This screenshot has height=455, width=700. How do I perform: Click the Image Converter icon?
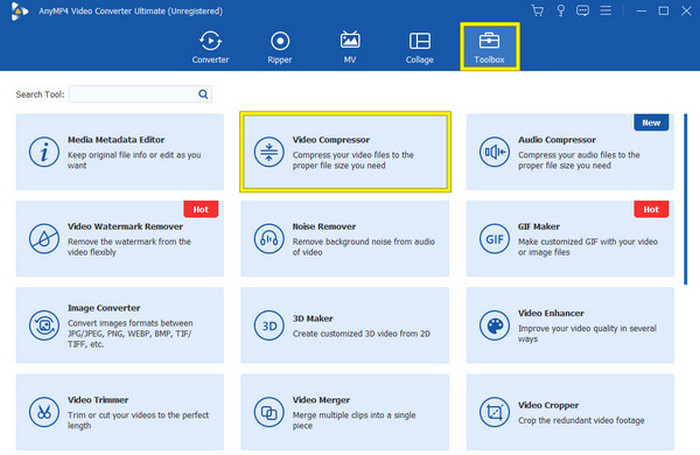(x=44, y=326)
